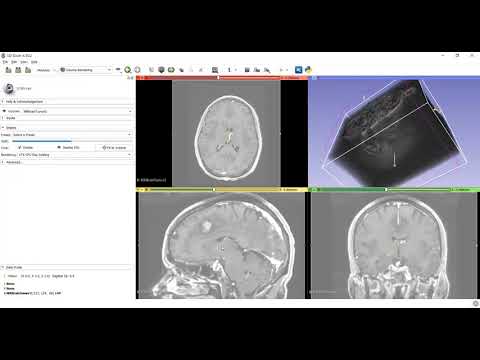Expand the Inputs section
The width and height of the screenshot is (480, 360).
67,118
